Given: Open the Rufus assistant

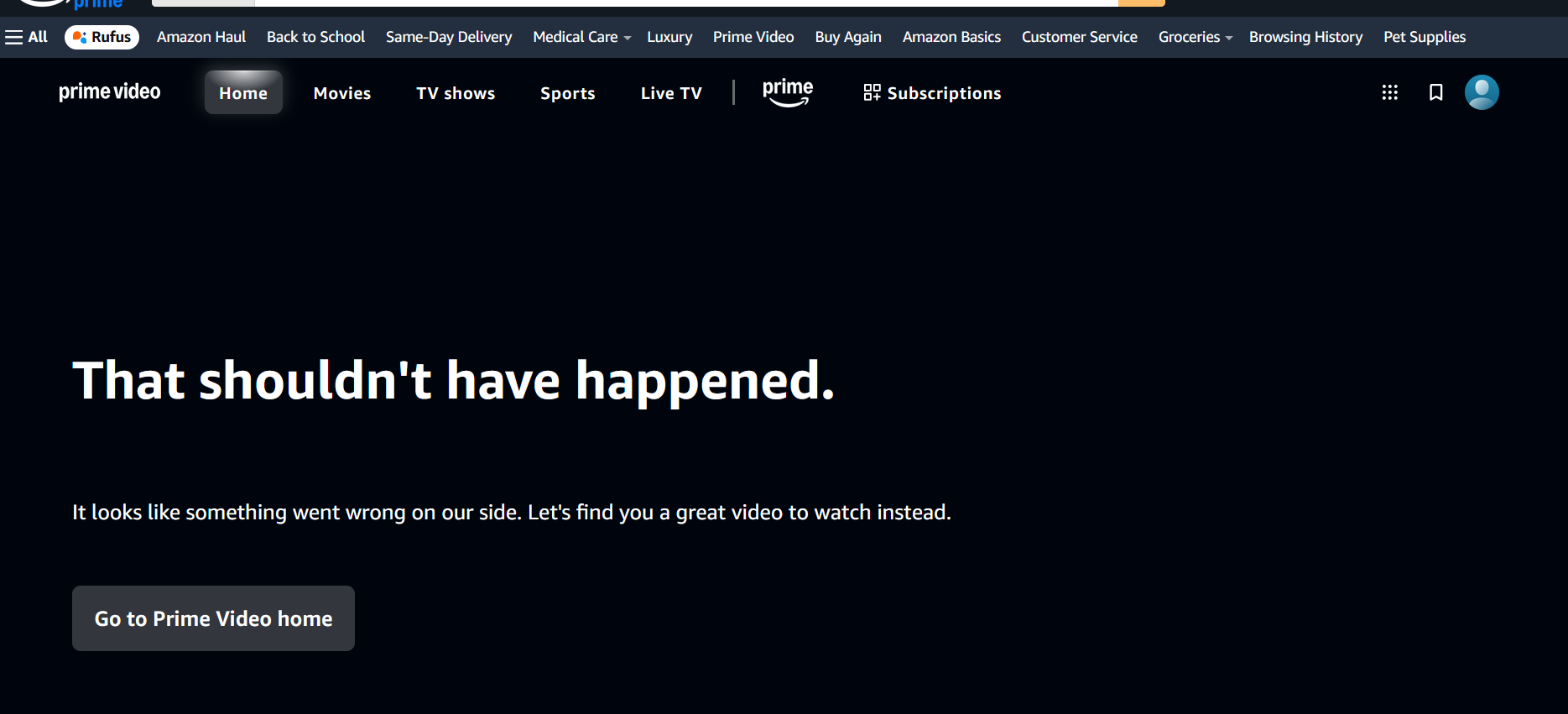Looking at the screenshot, I should (x=102, y=37).
